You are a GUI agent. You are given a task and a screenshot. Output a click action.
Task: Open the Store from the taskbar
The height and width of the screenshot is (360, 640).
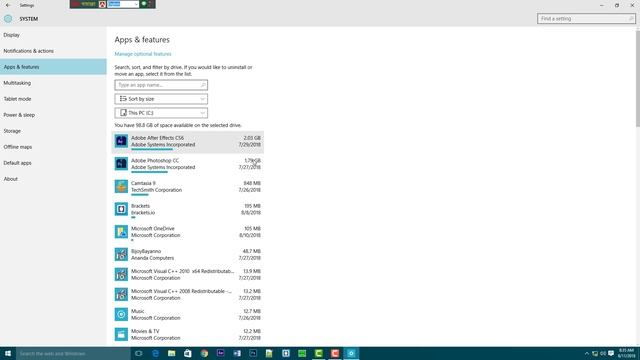coord(188,353)
